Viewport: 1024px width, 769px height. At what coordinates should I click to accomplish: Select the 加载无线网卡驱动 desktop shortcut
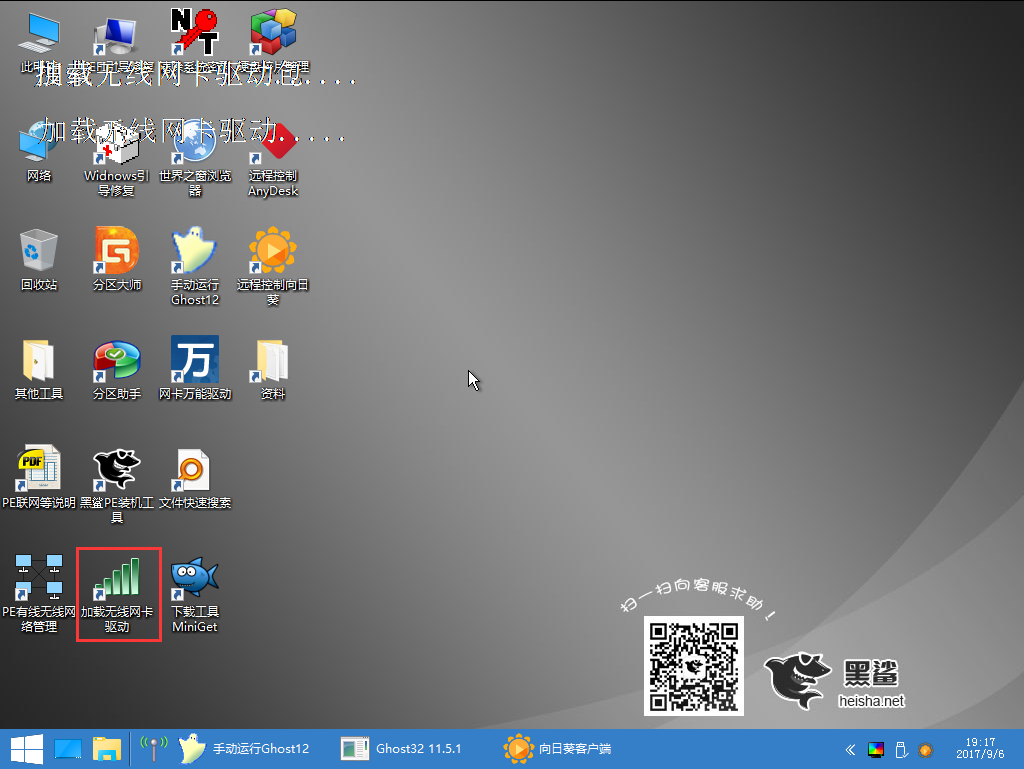pos(117,580)
